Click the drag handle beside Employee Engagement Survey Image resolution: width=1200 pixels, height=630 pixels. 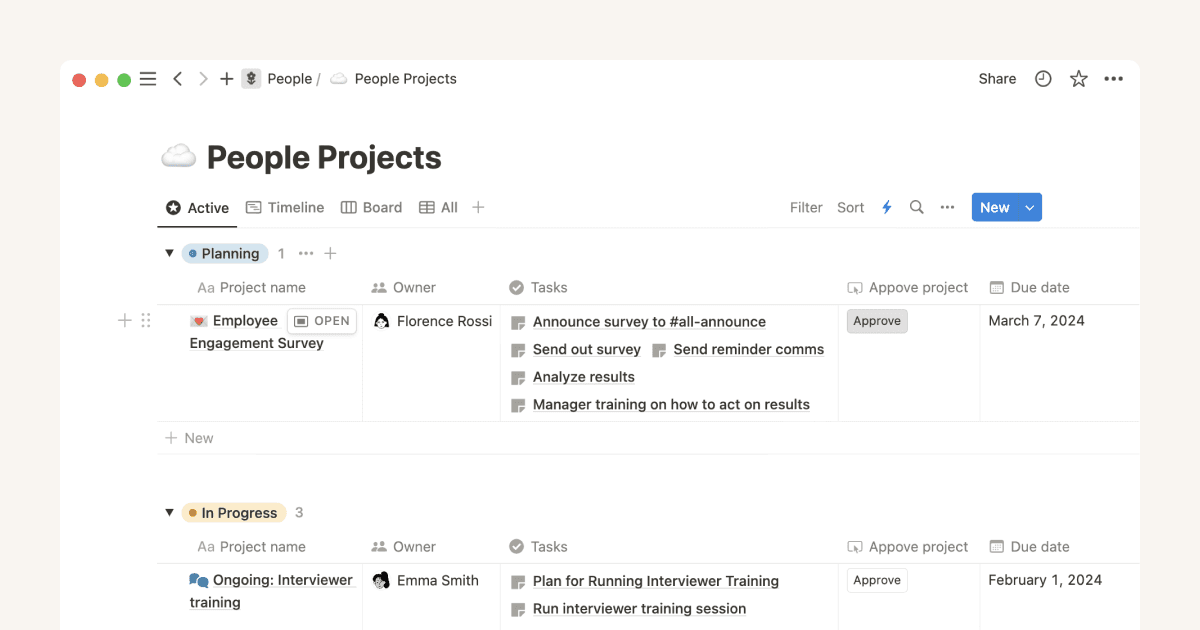[x=146, y=320]
